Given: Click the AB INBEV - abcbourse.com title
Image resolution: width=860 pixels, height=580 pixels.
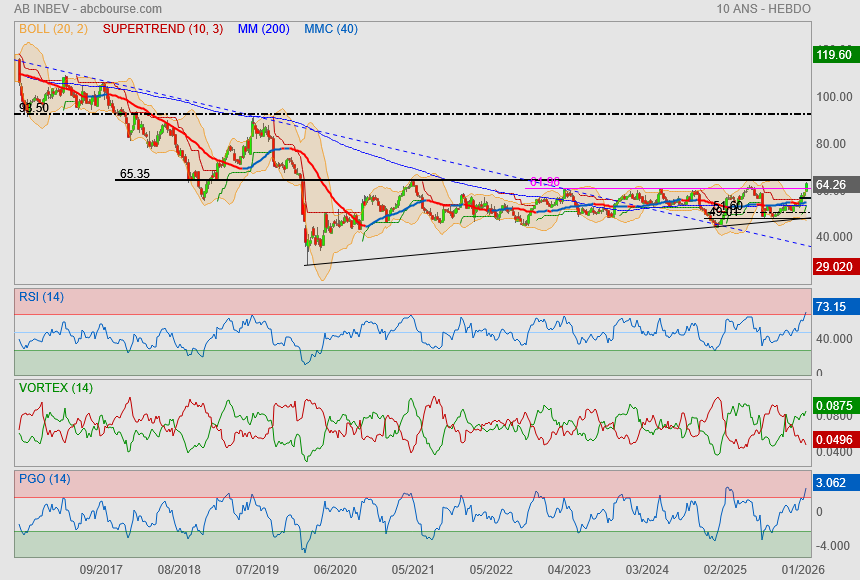Looking at the screenshot, I should click(x=82, y=8).
